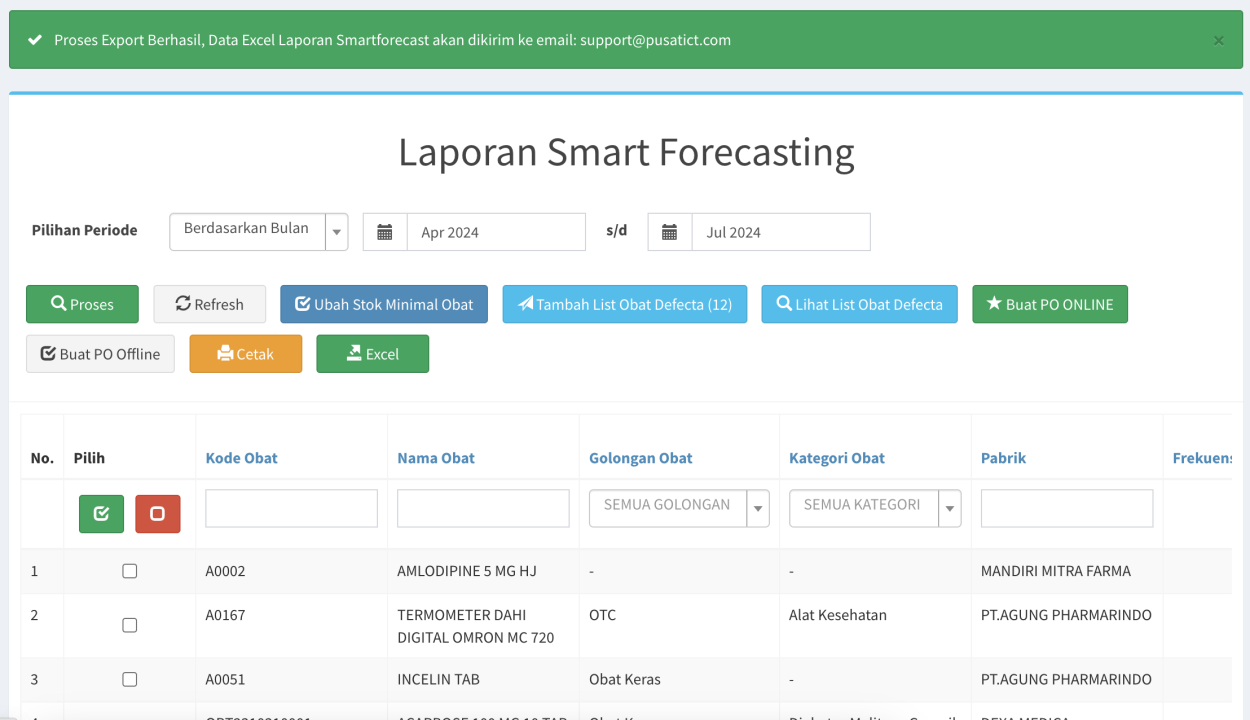Sort by the Nama Obat column header

coord(436,458)
